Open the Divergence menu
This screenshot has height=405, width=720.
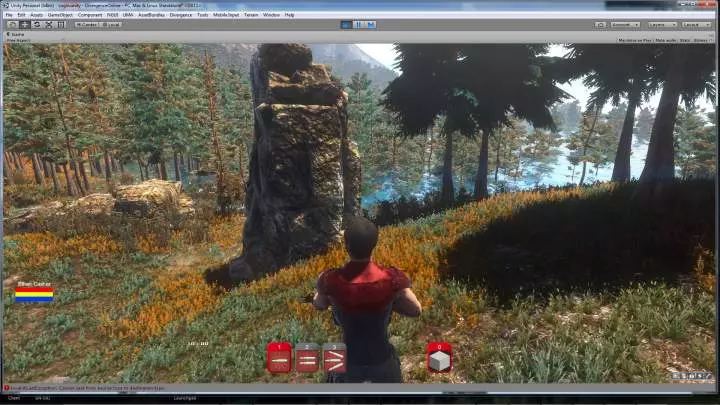pyautogui.click(x=180, y=15)
